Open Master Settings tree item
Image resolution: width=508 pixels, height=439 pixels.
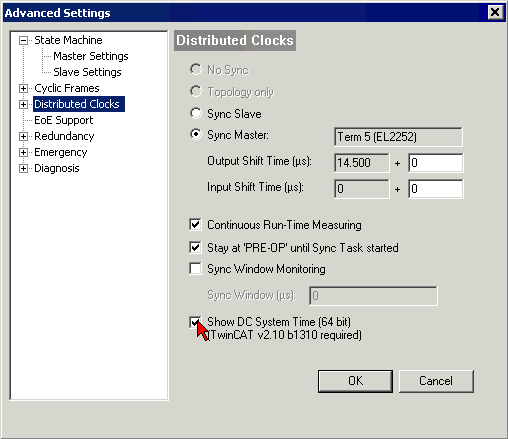click(91, 56)
